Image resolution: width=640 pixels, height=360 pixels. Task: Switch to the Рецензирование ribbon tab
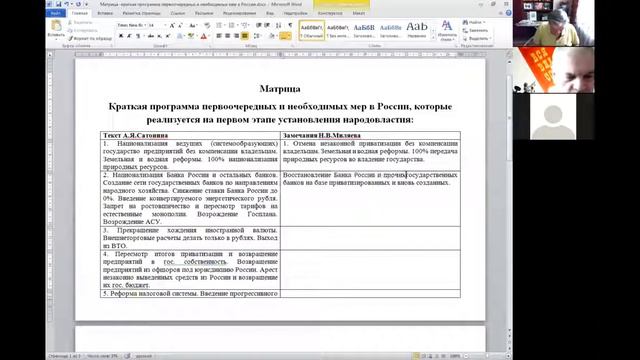click(239, 13)
